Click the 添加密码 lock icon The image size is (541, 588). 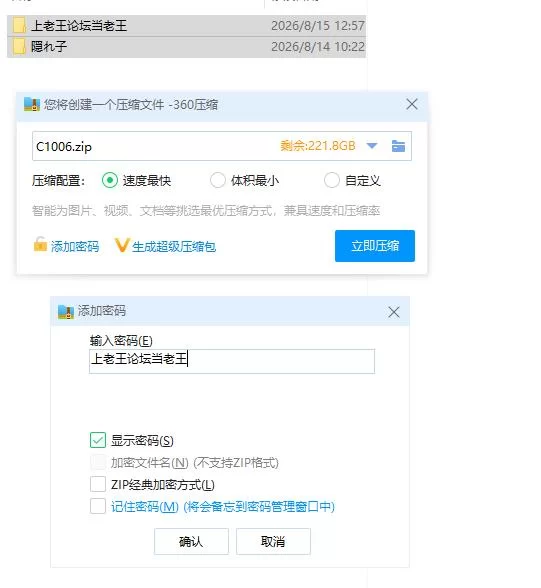[x=40, y=244]
